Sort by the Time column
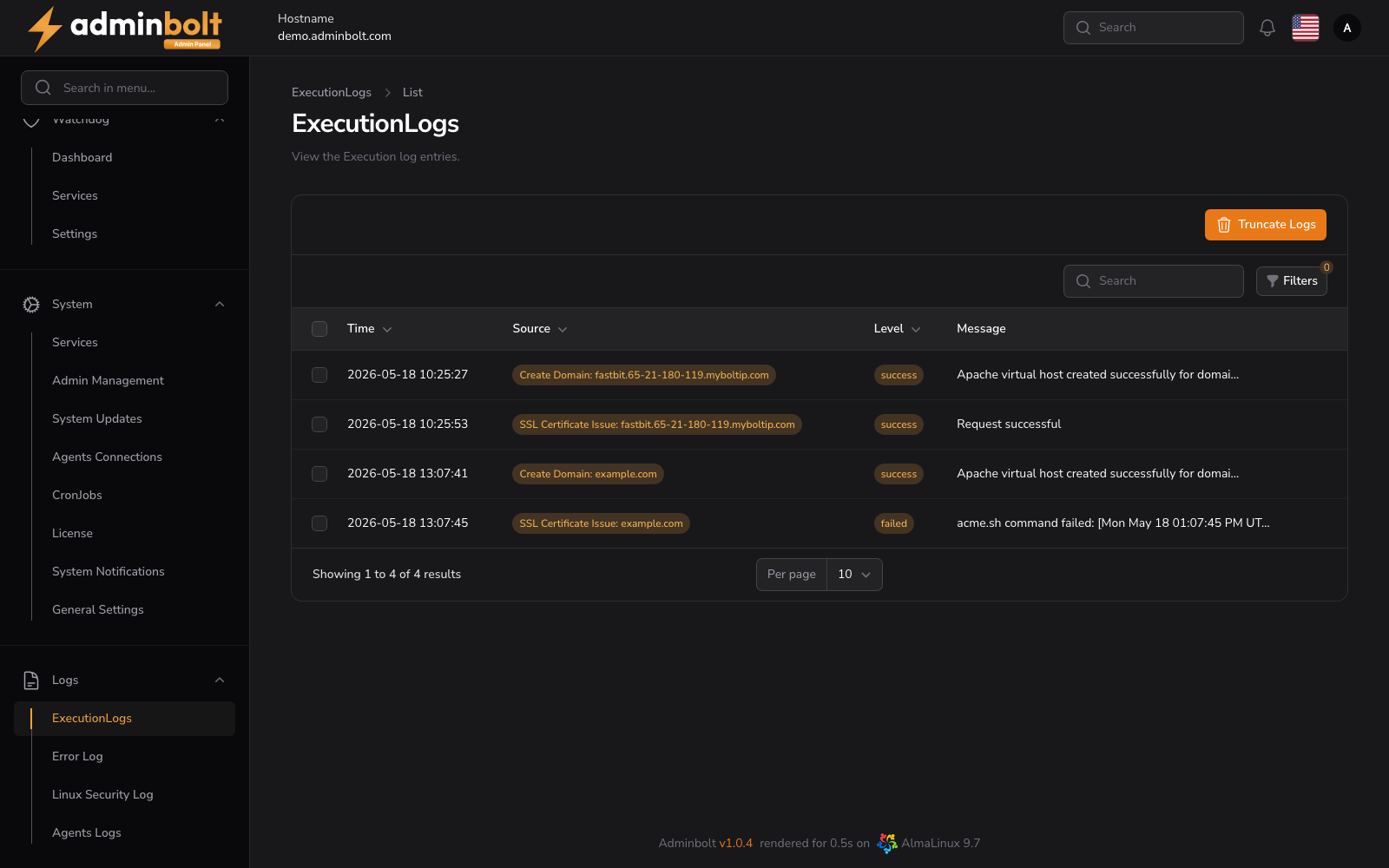This screenshot has height=868, width=1389. click(x=370, y=329)
